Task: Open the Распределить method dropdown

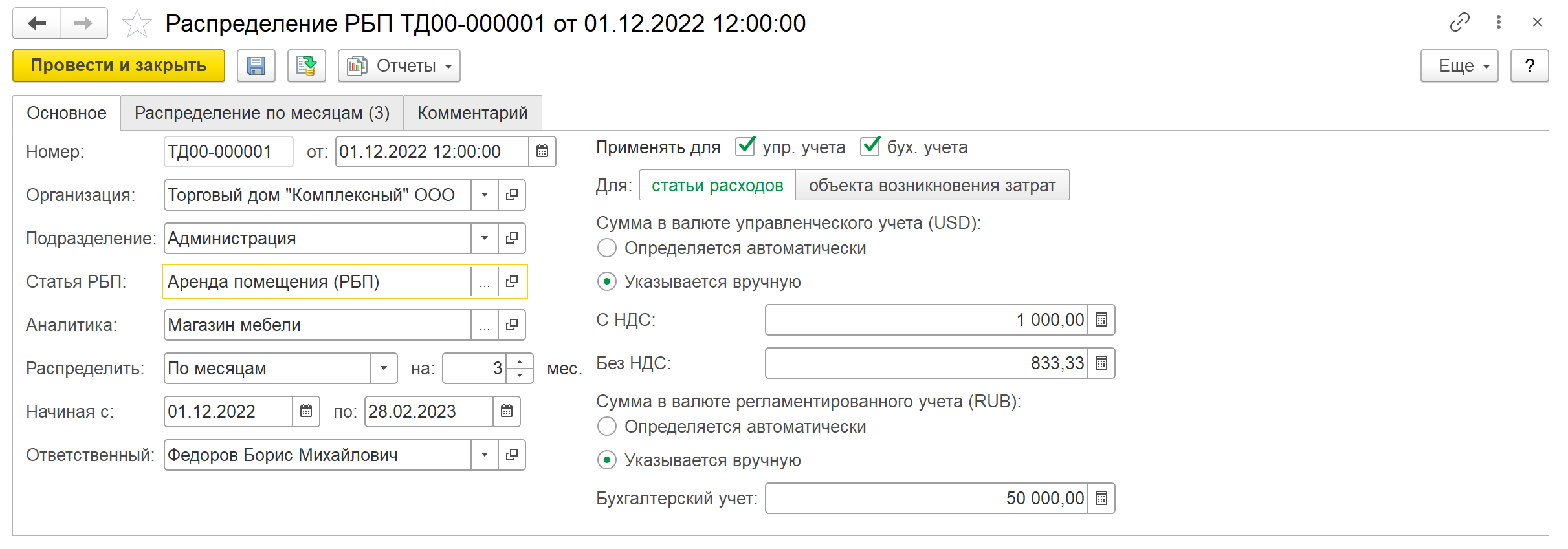Action: (384, 369)
